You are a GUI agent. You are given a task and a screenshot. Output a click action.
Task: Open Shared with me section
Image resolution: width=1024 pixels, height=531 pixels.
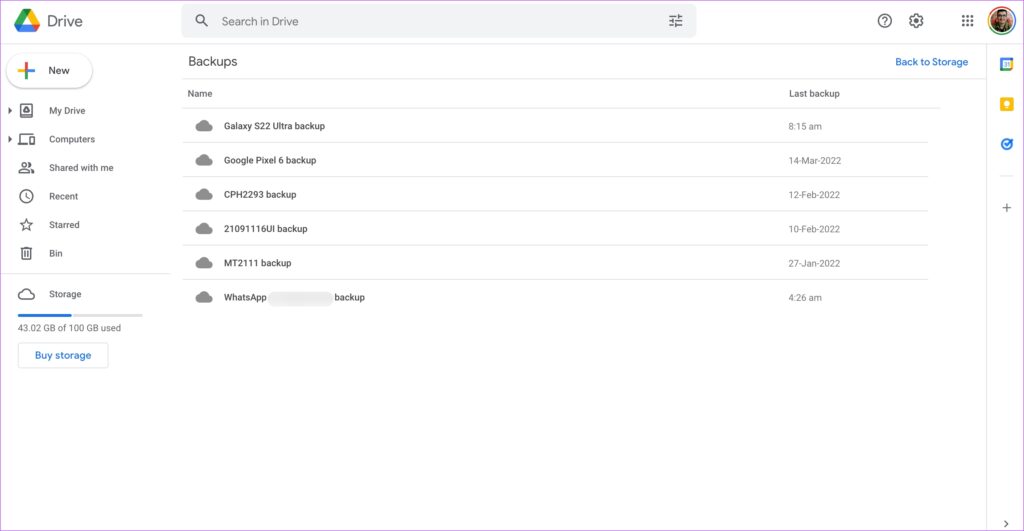[81, 168]
